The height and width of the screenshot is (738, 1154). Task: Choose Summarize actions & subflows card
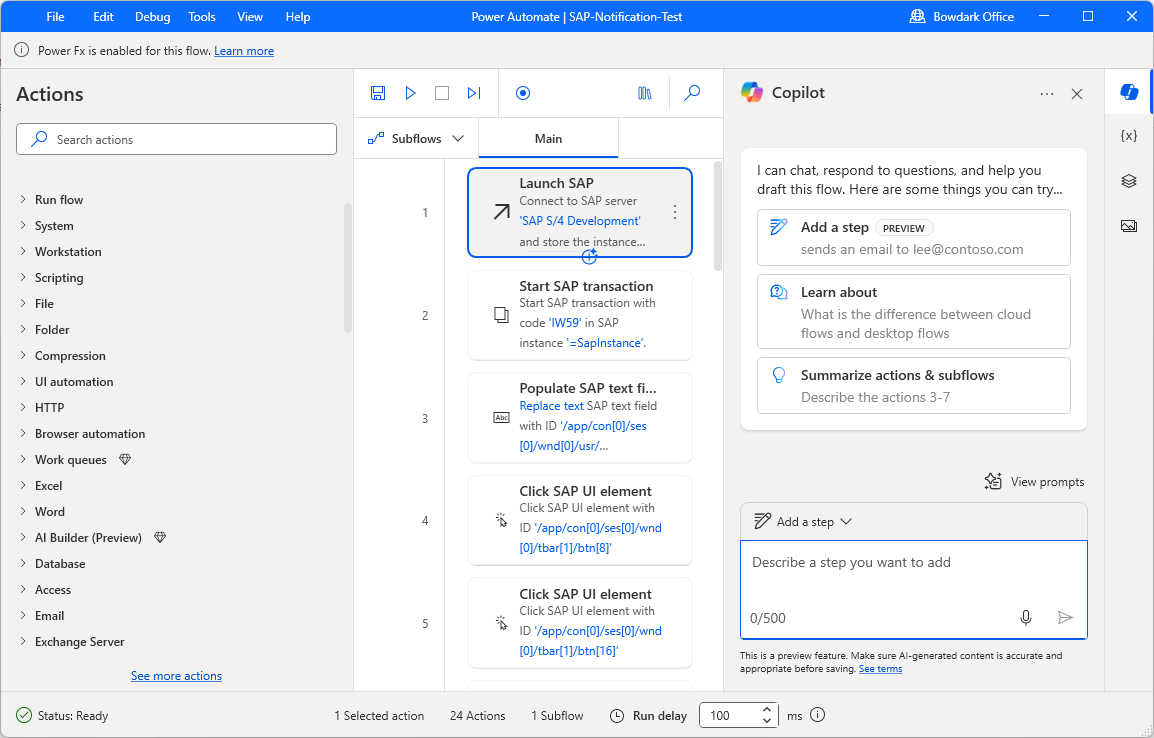tap(913, 386)
